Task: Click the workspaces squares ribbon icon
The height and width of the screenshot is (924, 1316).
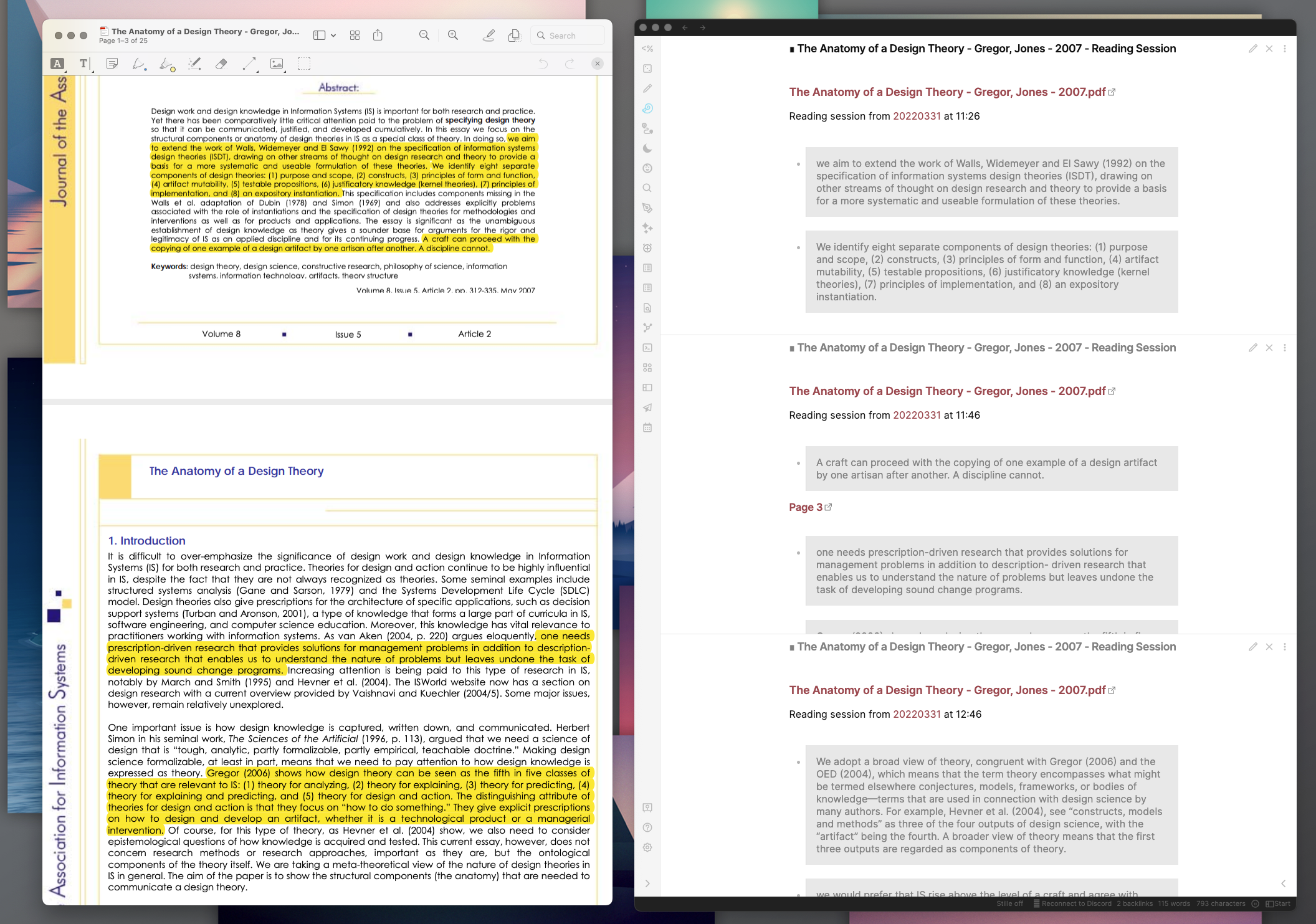Action: point(647,368)
